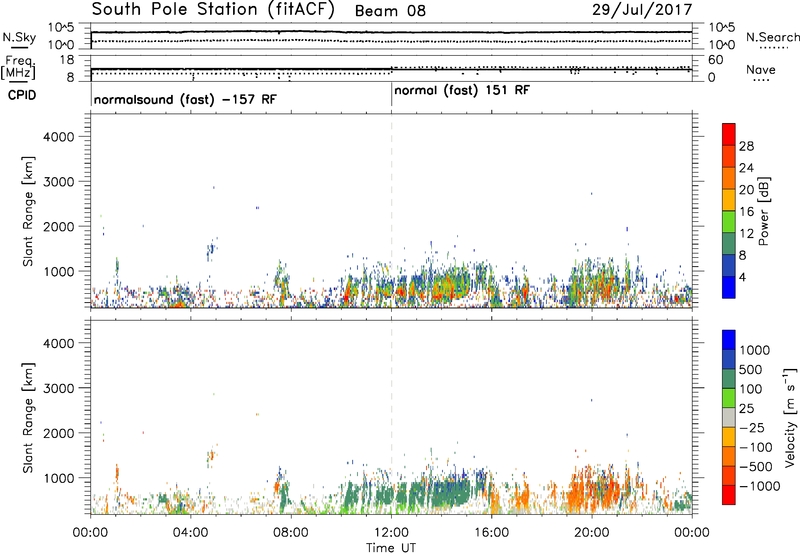
Task: Click the "20:00" time tick label
Action: [592, 533]
